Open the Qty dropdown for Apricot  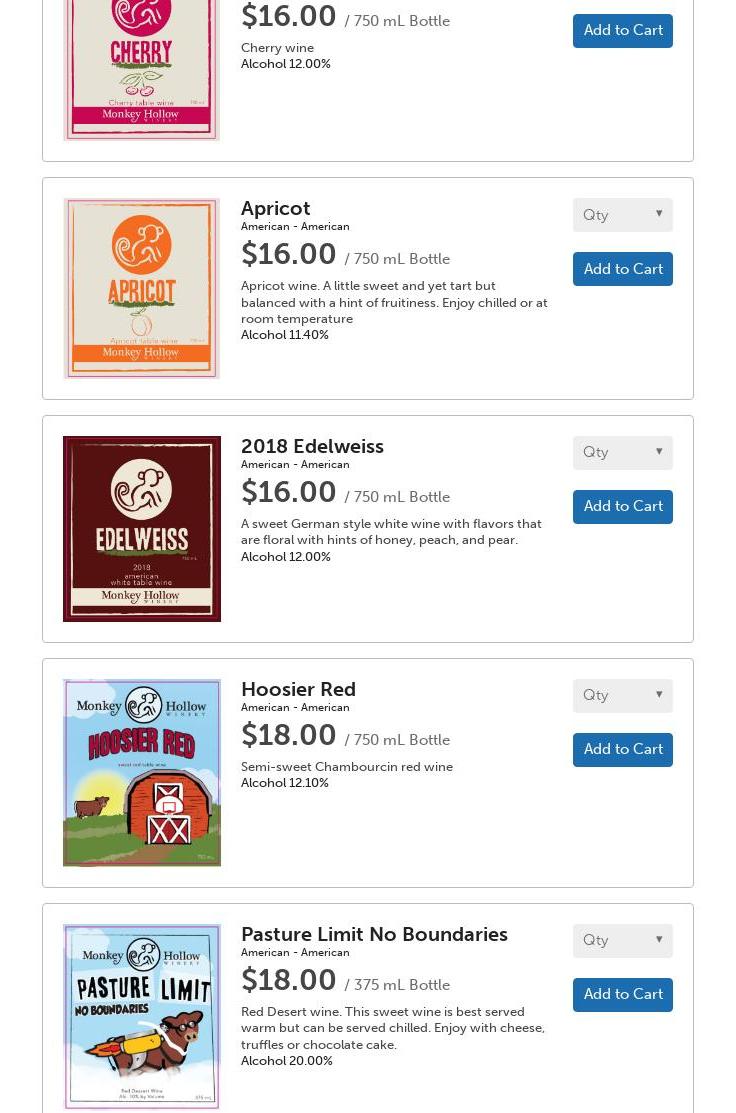[622, 215]
